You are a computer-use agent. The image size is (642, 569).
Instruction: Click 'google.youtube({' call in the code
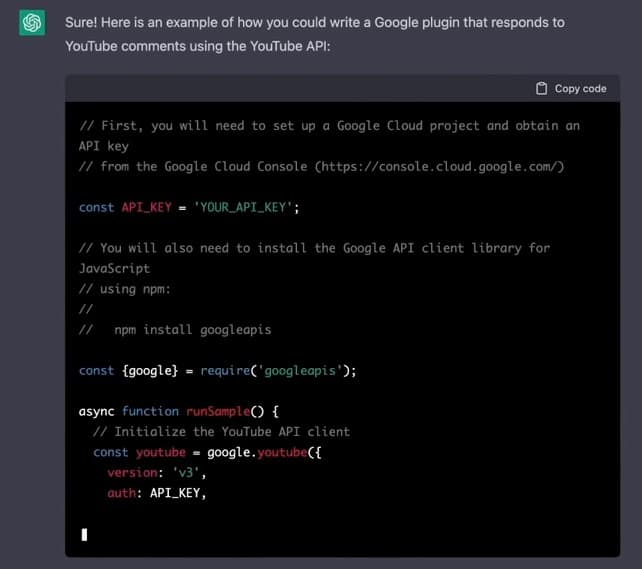(264, 452)
